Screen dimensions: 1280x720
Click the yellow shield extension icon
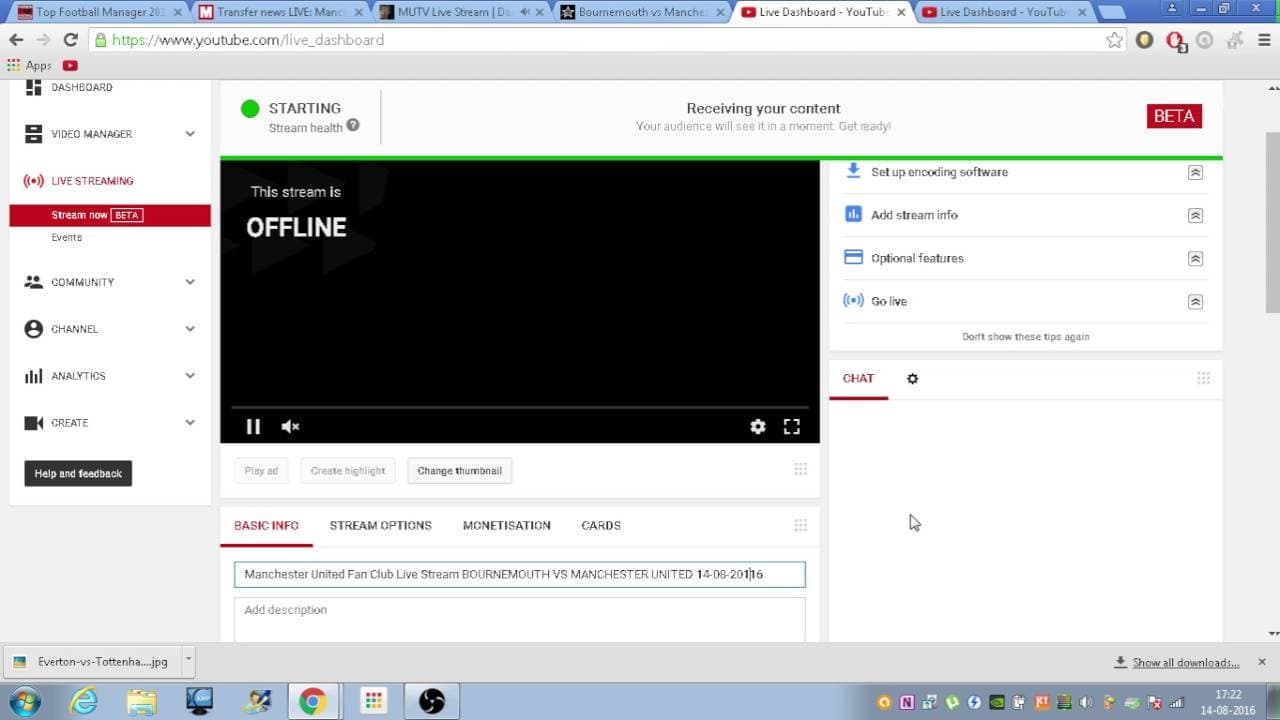(1145, 40)
